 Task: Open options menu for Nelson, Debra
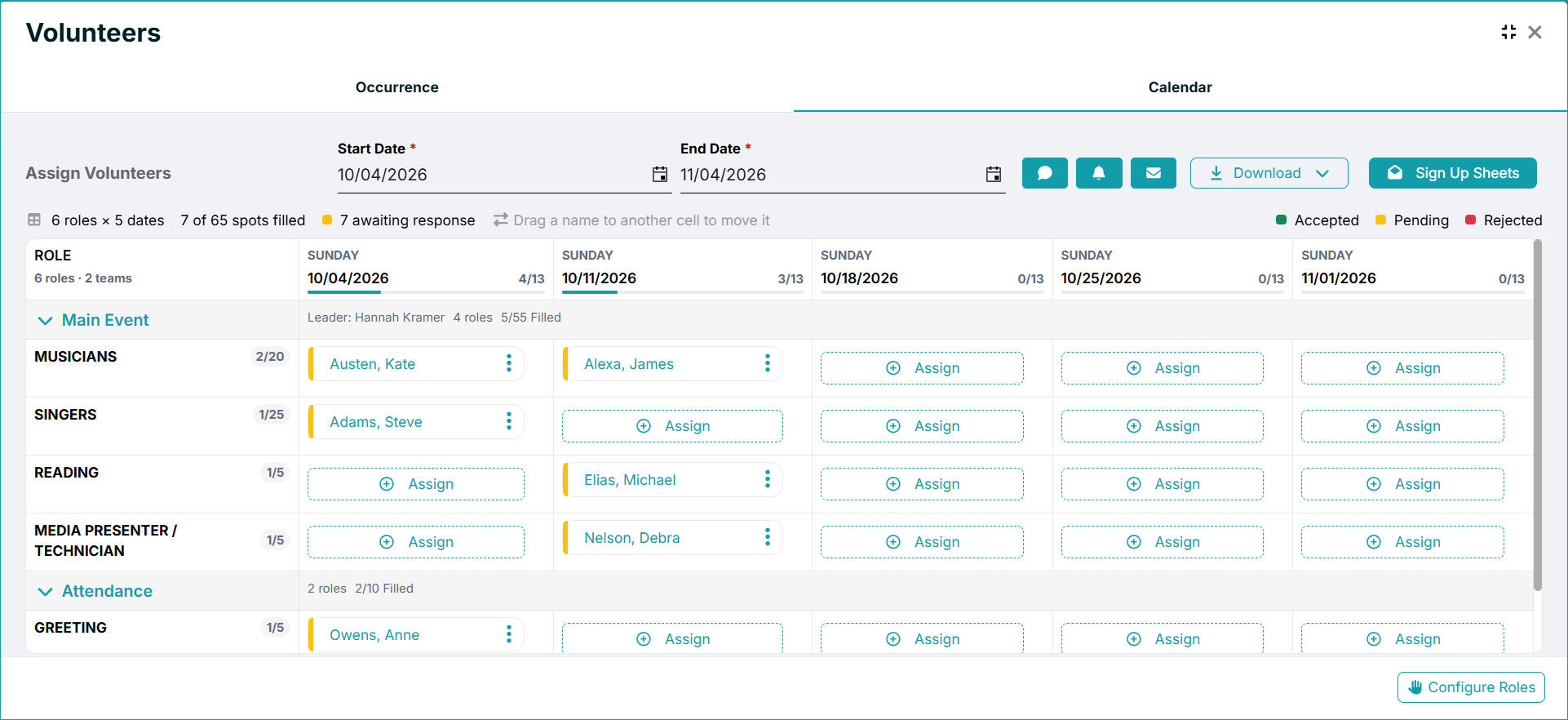click(x=768, y=537)
